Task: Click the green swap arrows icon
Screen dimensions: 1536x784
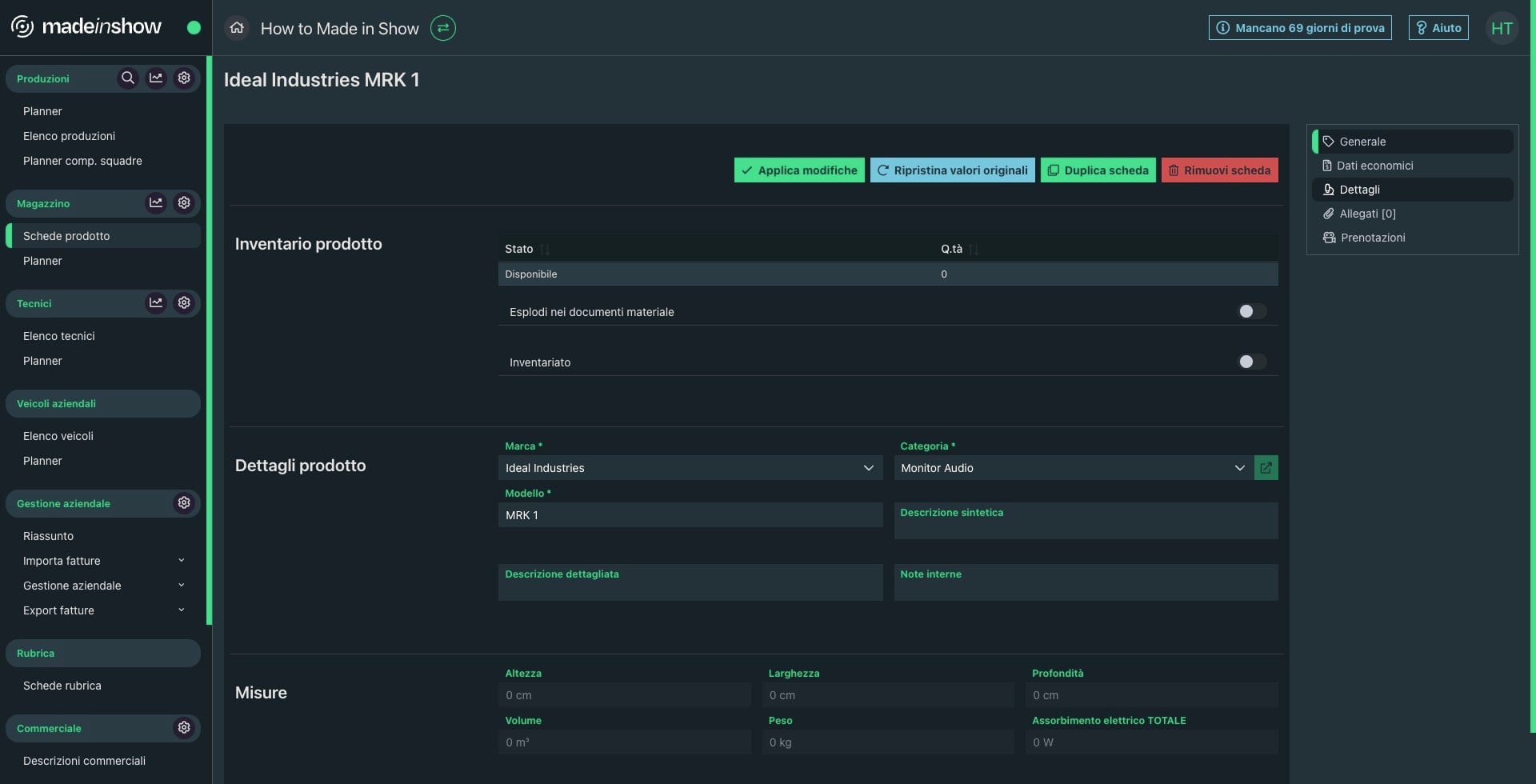Action: 442,28
